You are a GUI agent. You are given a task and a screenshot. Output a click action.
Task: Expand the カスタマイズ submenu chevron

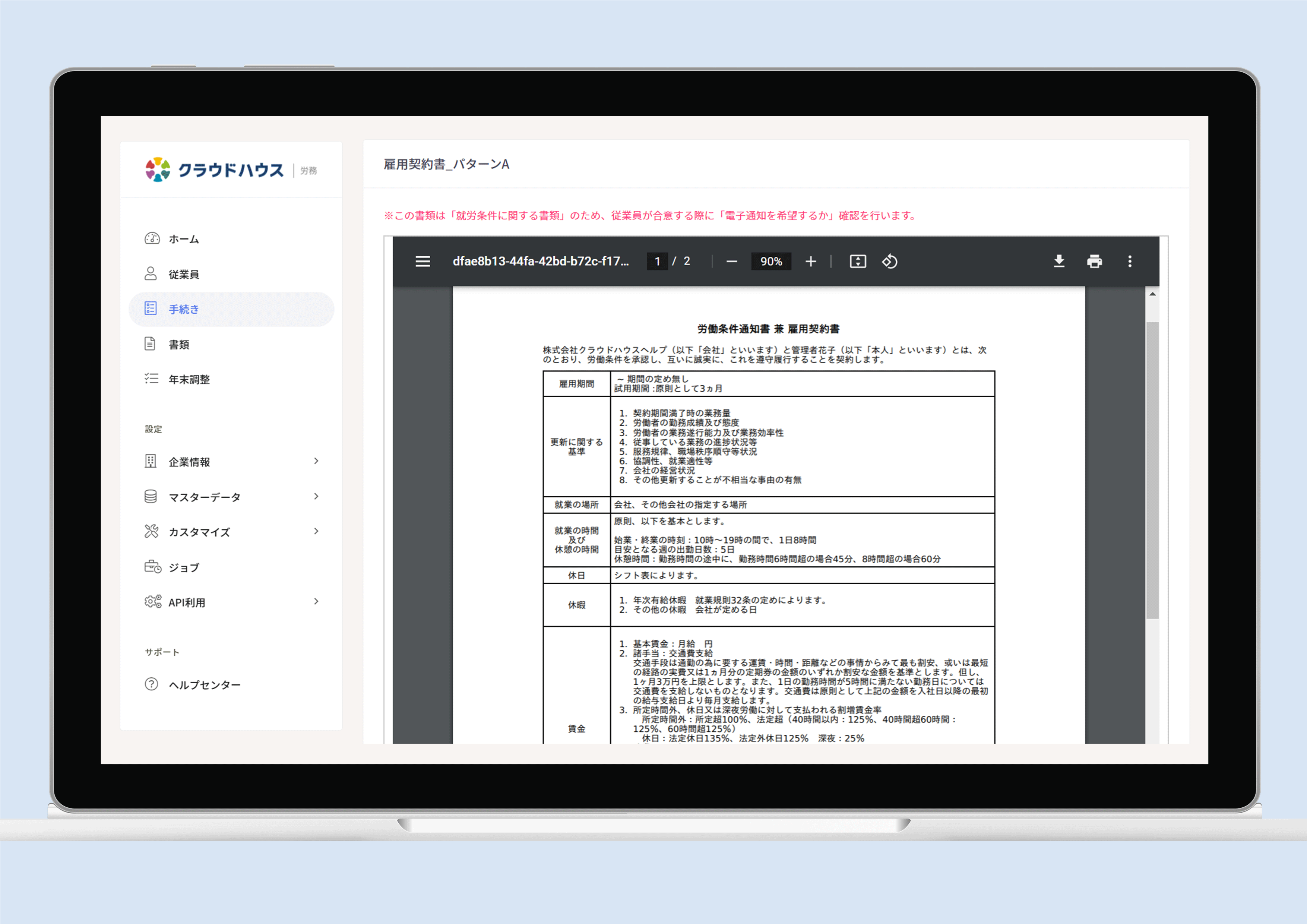316,531
